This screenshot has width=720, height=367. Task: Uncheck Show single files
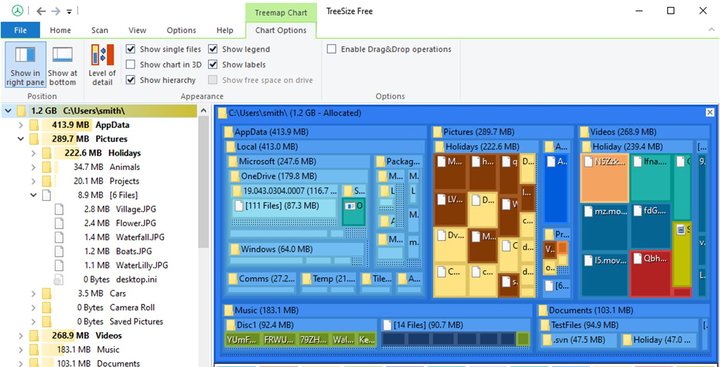(131, 49)
